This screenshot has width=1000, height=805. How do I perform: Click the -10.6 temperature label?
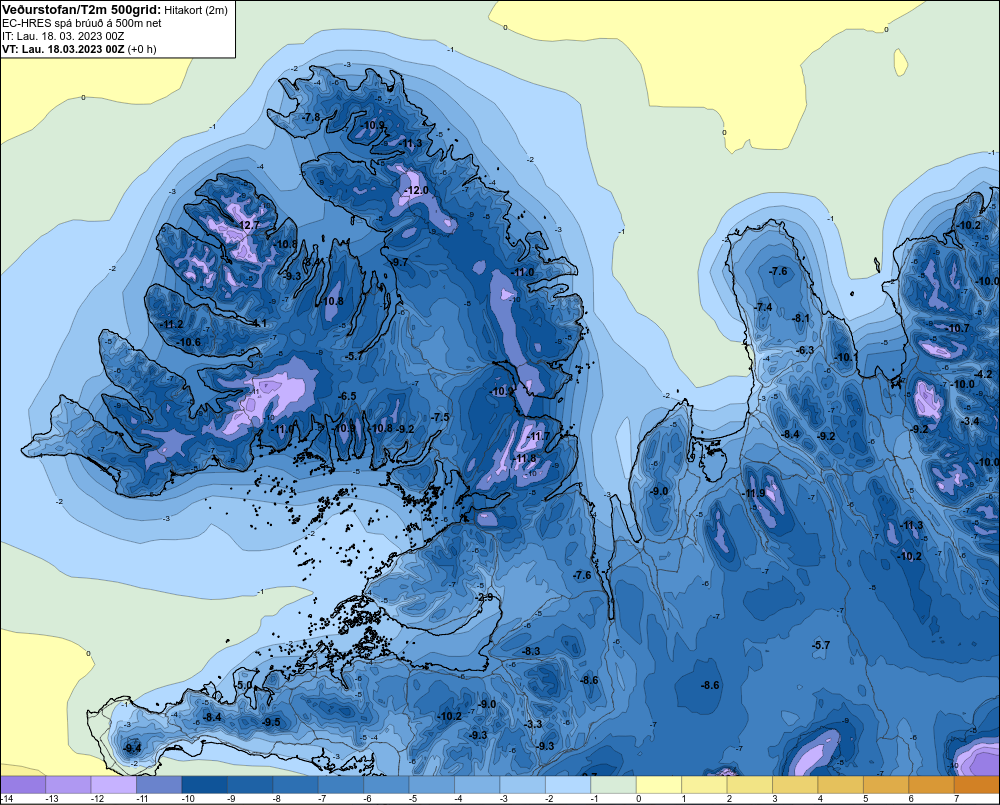(x=189, y=342)
